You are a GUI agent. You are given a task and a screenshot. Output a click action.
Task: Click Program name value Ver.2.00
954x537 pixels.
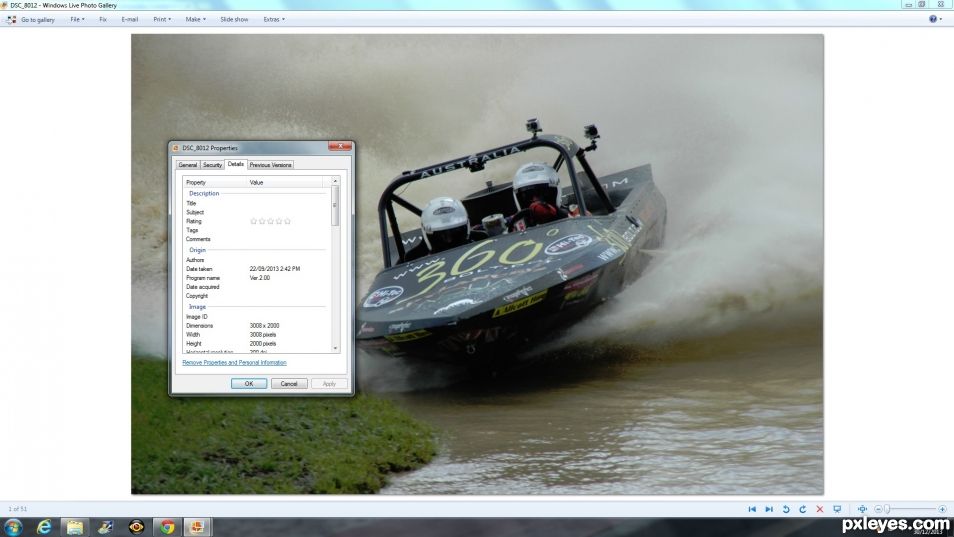pos(260,278)
